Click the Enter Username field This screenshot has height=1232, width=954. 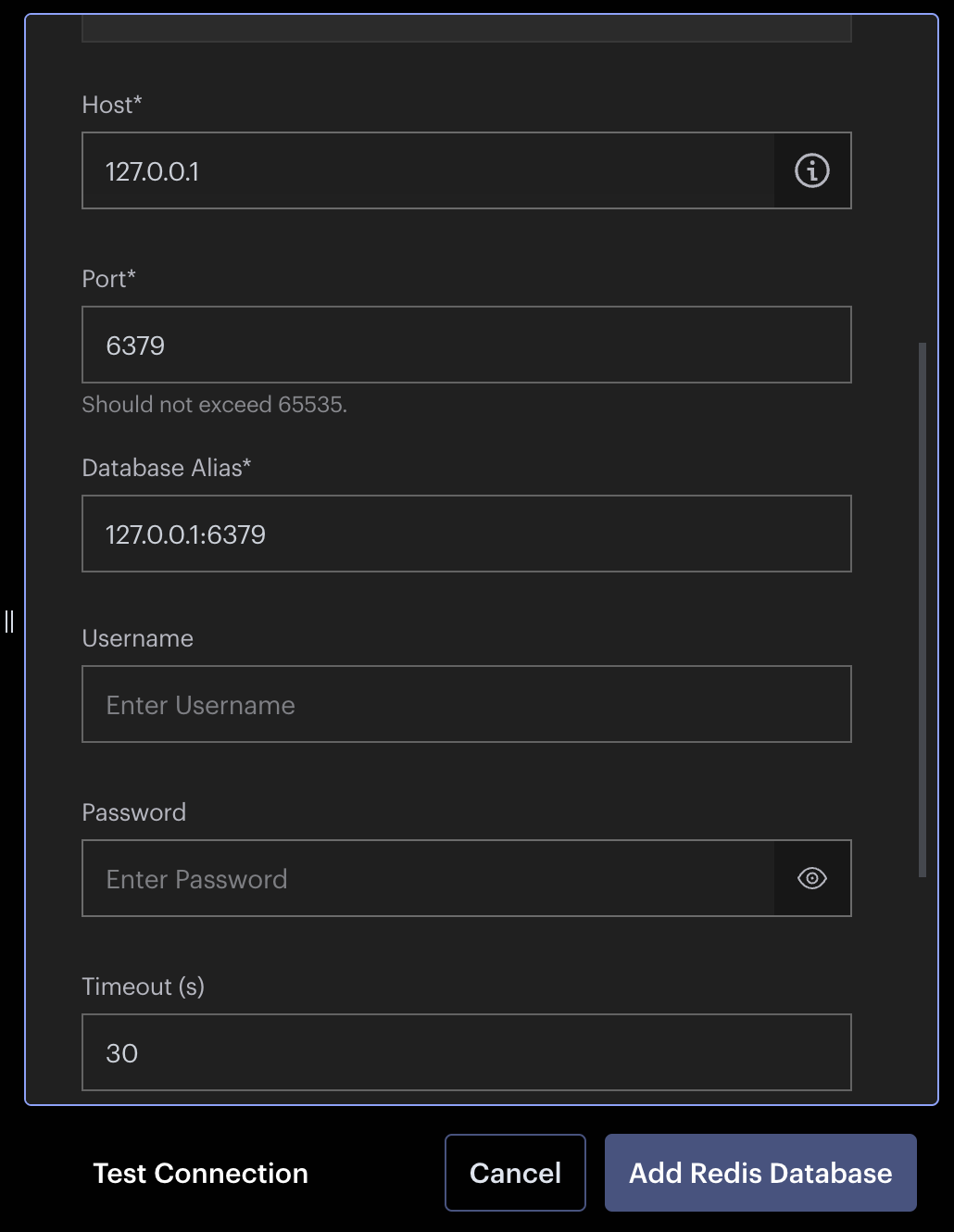coord(466,704)
